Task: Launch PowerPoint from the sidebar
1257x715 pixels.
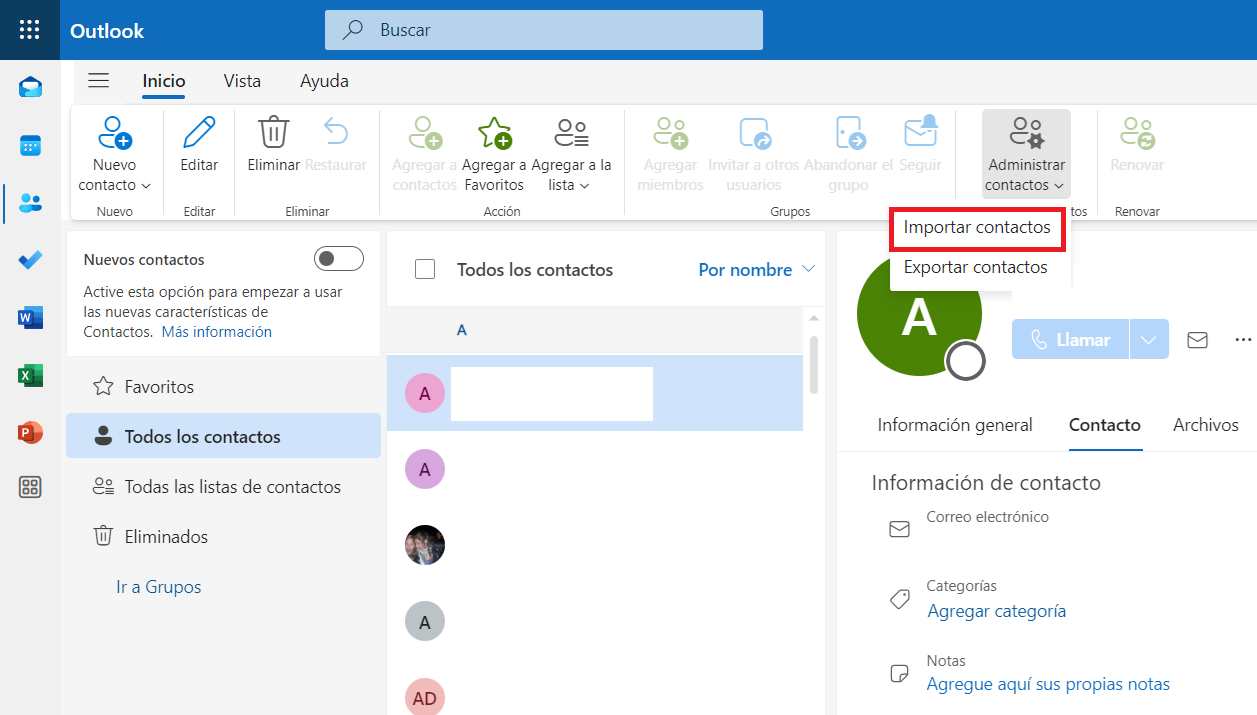Action: pyautogui.click(x=30, y=433)
